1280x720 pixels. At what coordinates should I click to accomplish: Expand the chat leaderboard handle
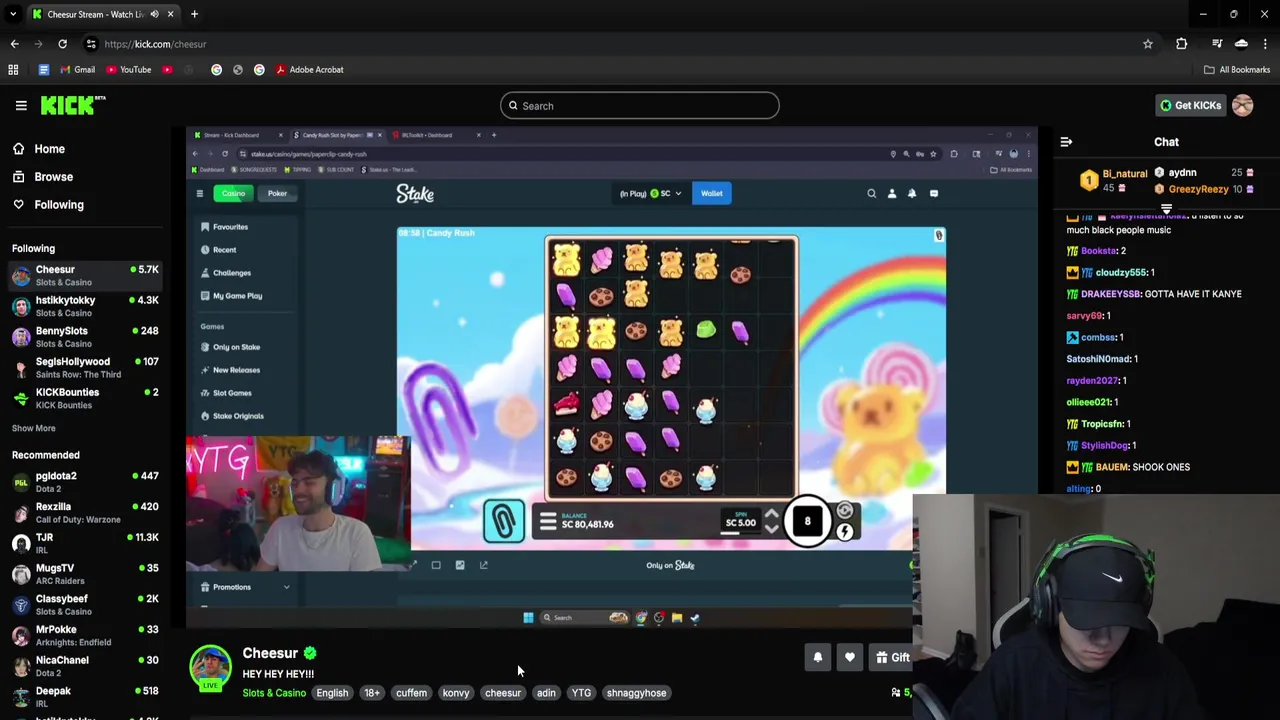pos(1166,209)
